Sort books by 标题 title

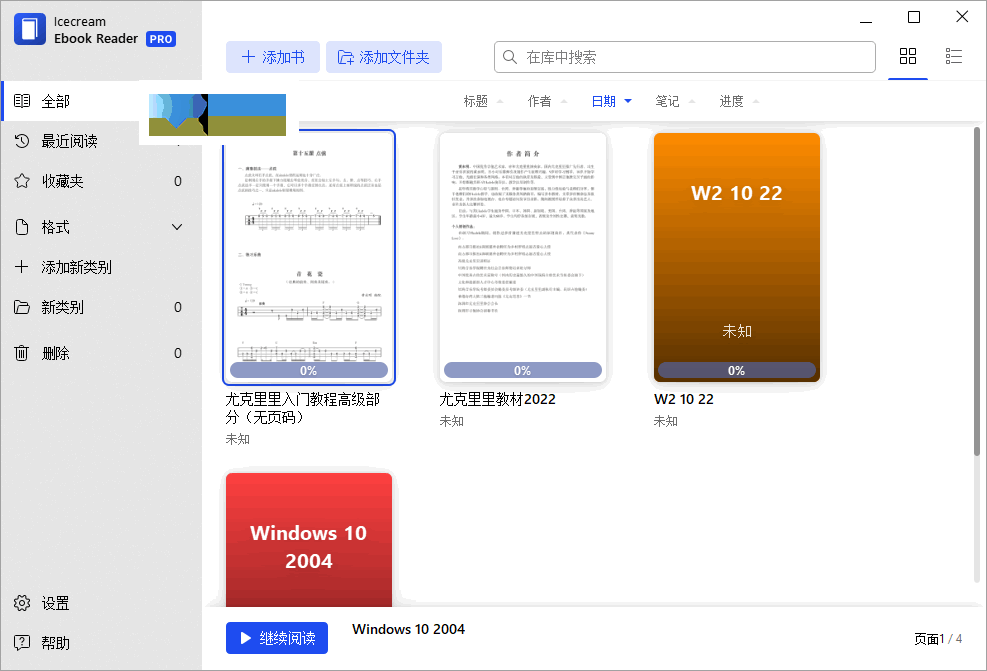[x=483, y=101]
